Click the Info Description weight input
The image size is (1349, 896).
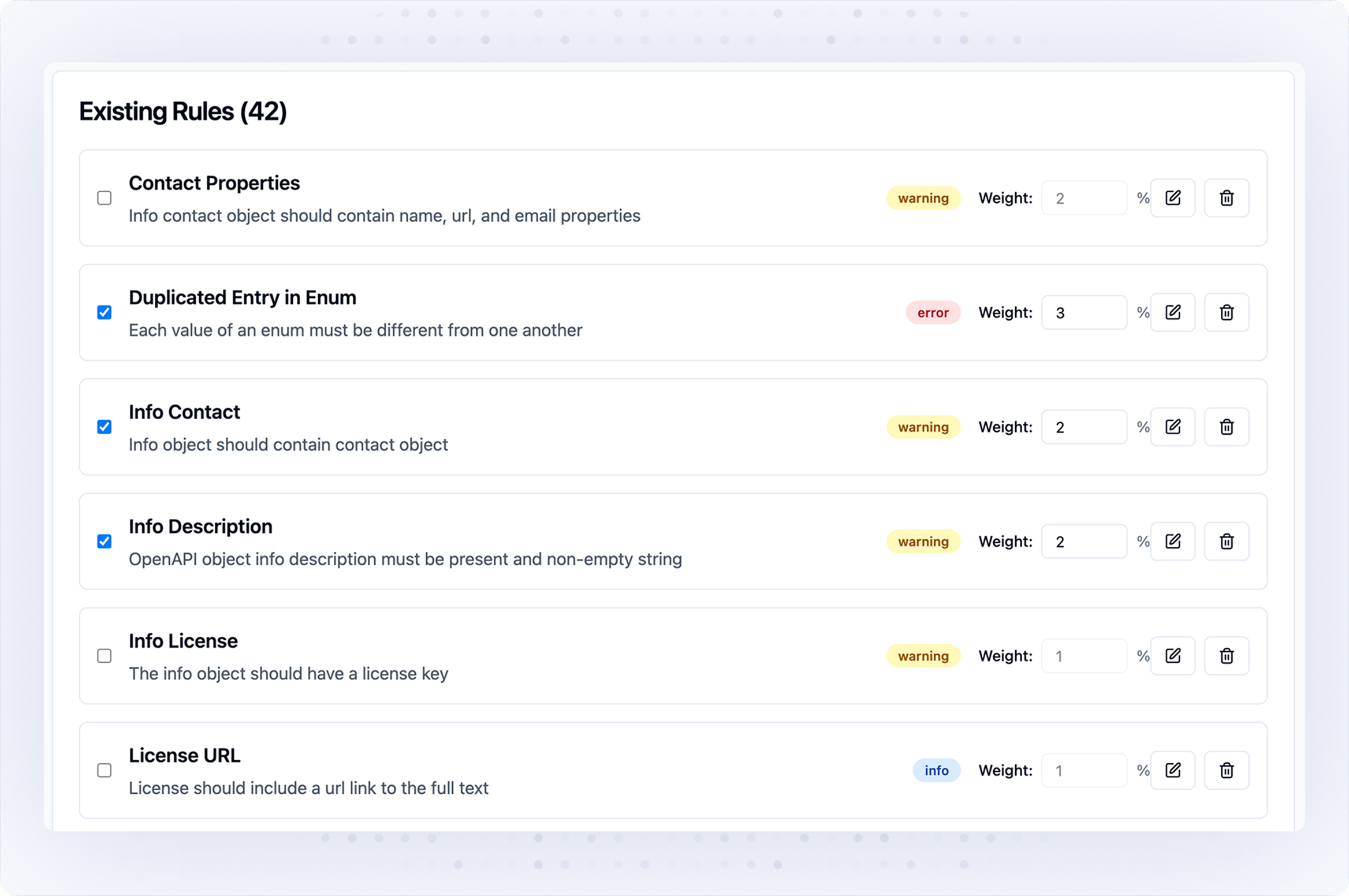(1083, 542)
